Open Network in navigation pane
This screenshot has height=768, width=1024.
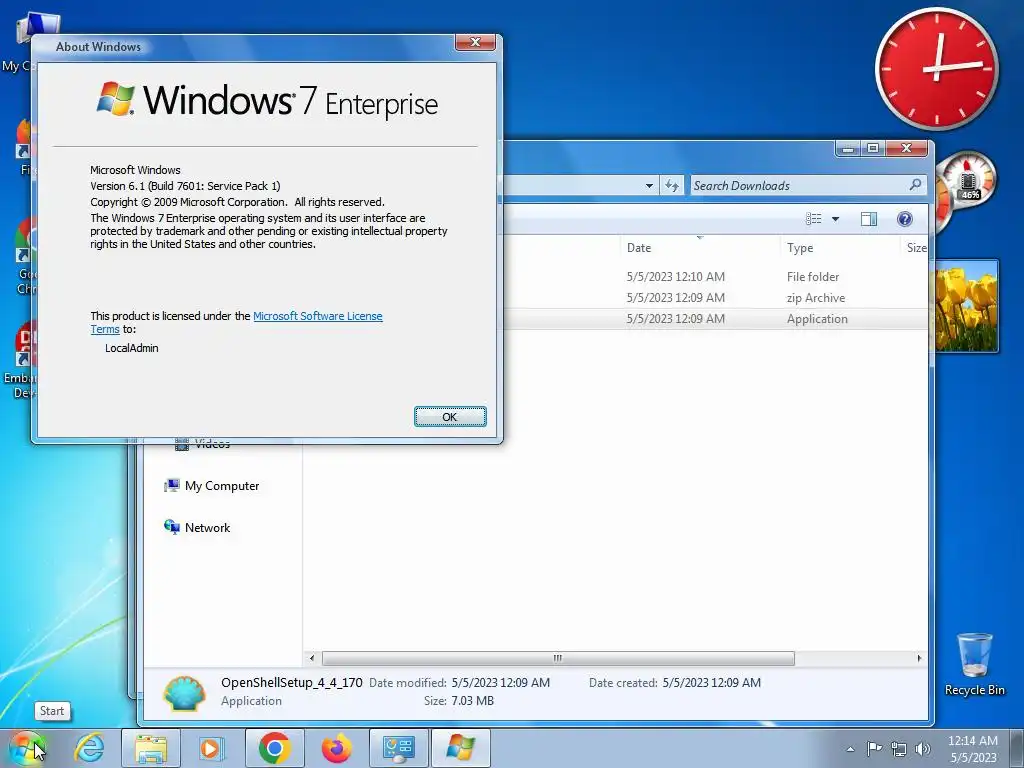coord(197,528)
